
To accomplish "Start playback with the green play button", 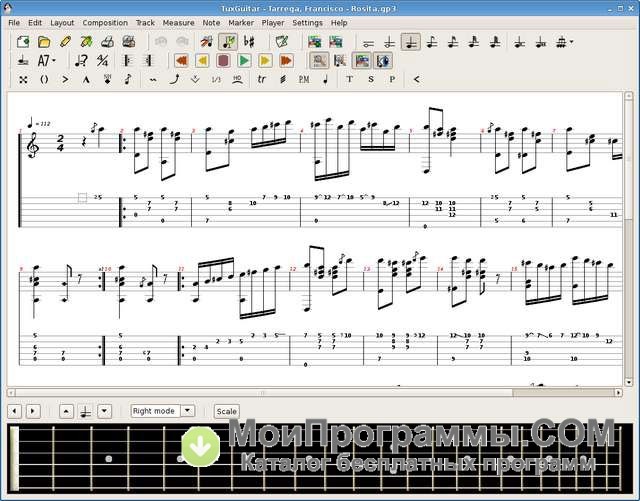I will [x=244, y=61].
